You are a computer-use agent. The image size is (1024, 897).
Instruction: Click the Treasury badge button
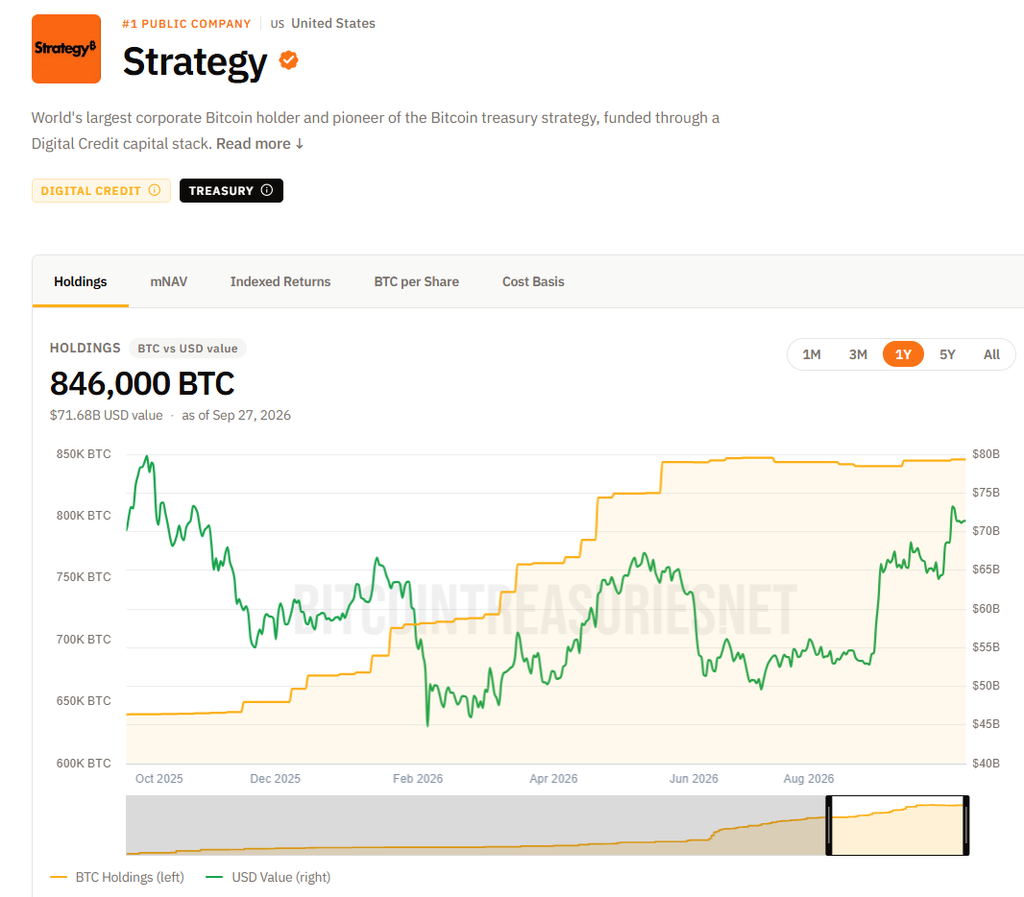(x=231, y=191)
